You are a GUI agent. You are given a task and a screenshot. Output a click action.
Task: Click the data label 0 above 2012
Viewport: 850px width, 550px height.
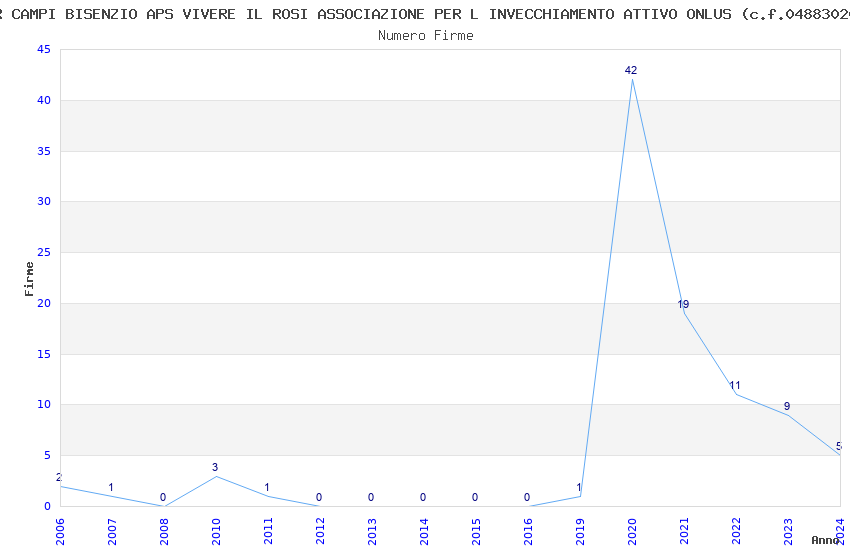319,497
